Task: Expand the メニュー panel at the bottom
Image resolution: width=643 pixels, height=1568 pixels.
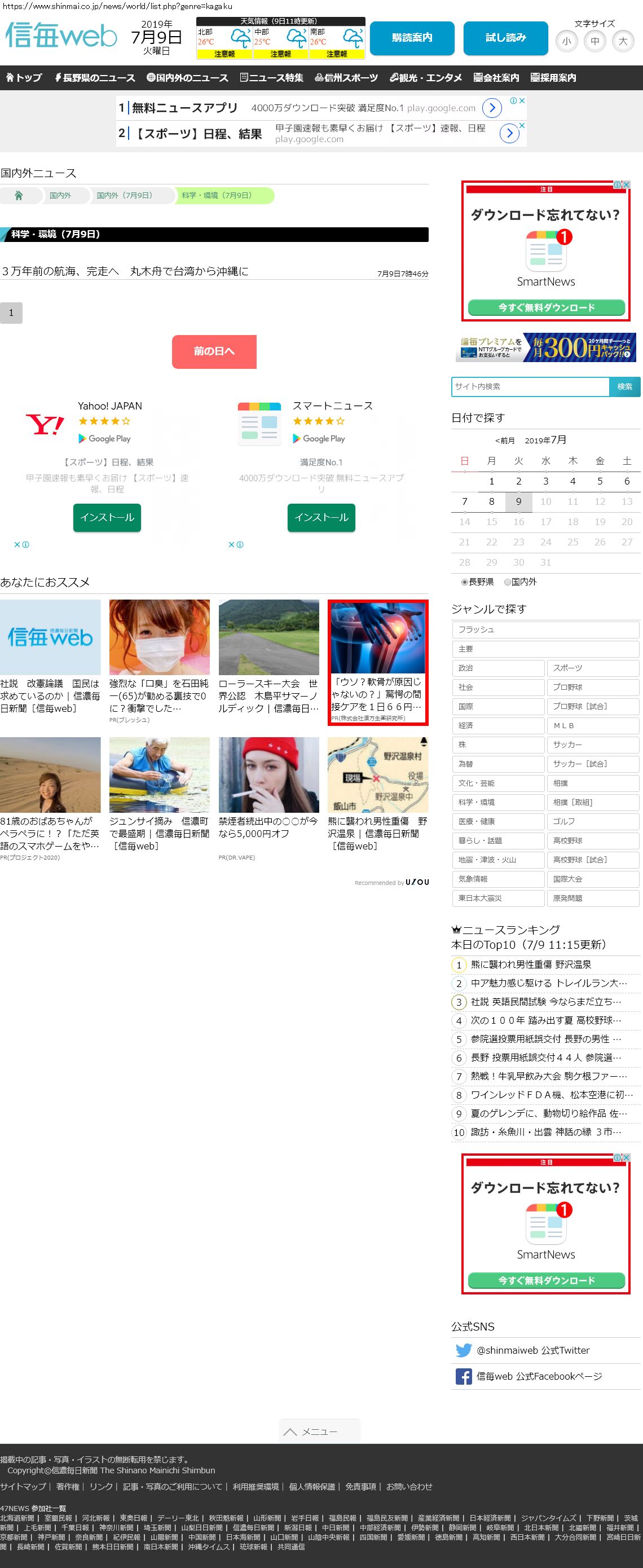Action: [x=319, y=1432]
